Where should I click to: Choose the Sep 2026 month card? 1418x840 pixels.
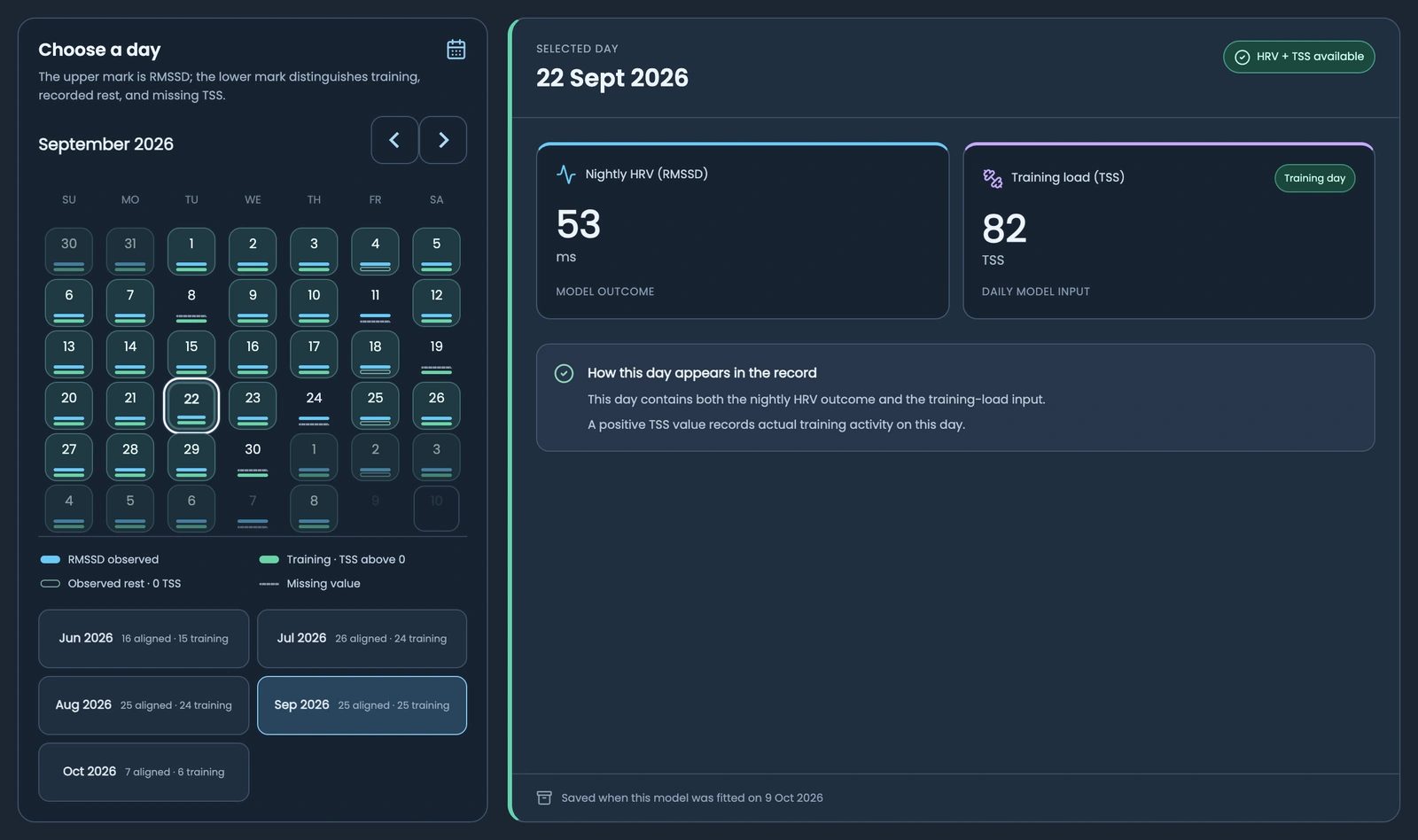pos(362,705)
